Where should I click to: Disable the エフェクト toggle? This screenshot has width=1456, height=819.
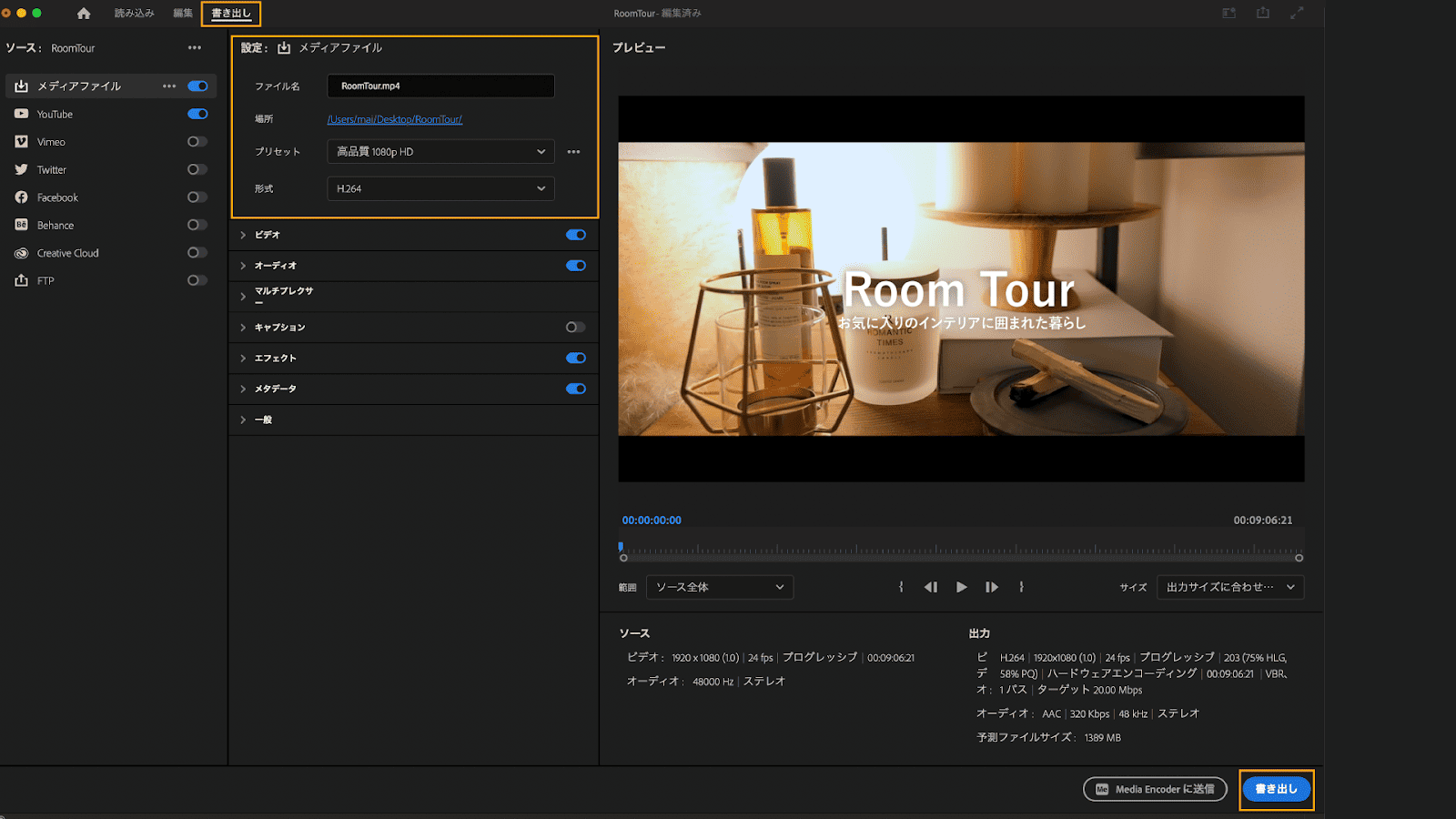[574, 358]
